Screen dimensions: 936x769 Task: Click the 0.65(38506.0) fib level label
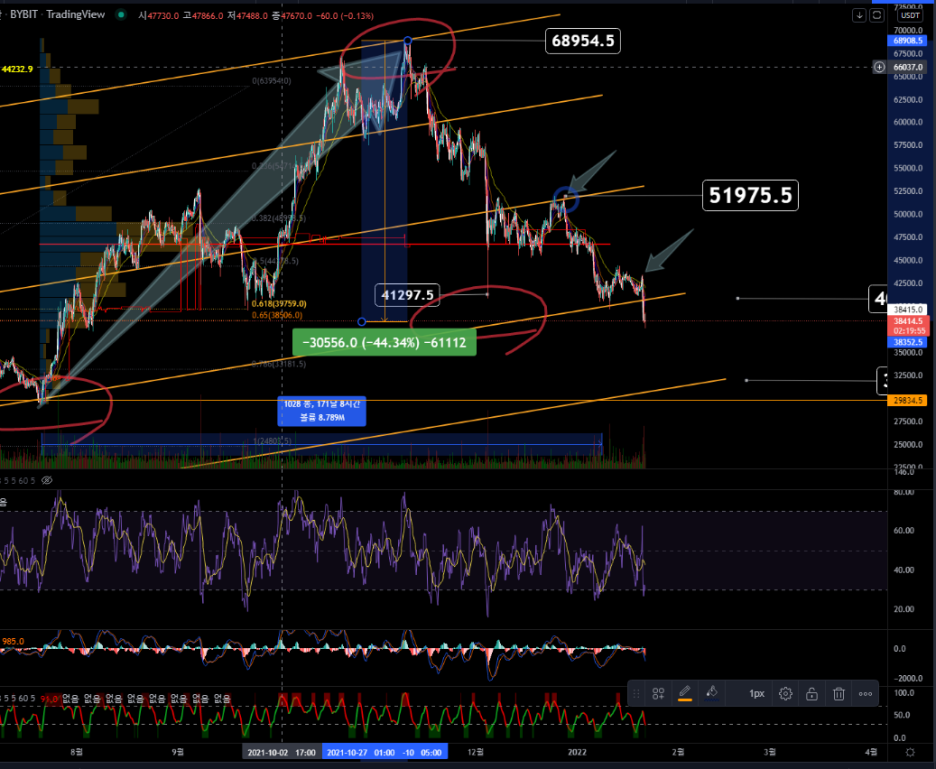277,315
